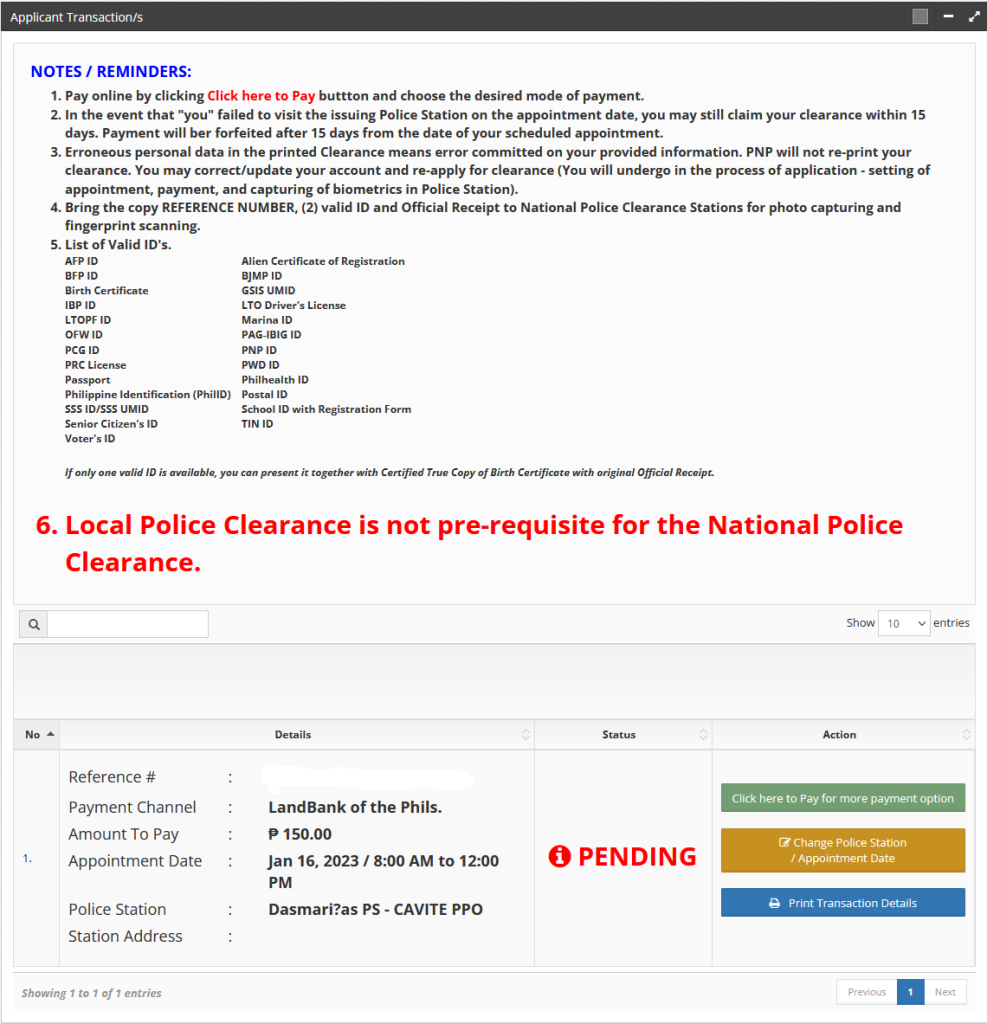Screen dimensions: 987x1024
Task: Click the search text field
Action: [x=127, y=624]
